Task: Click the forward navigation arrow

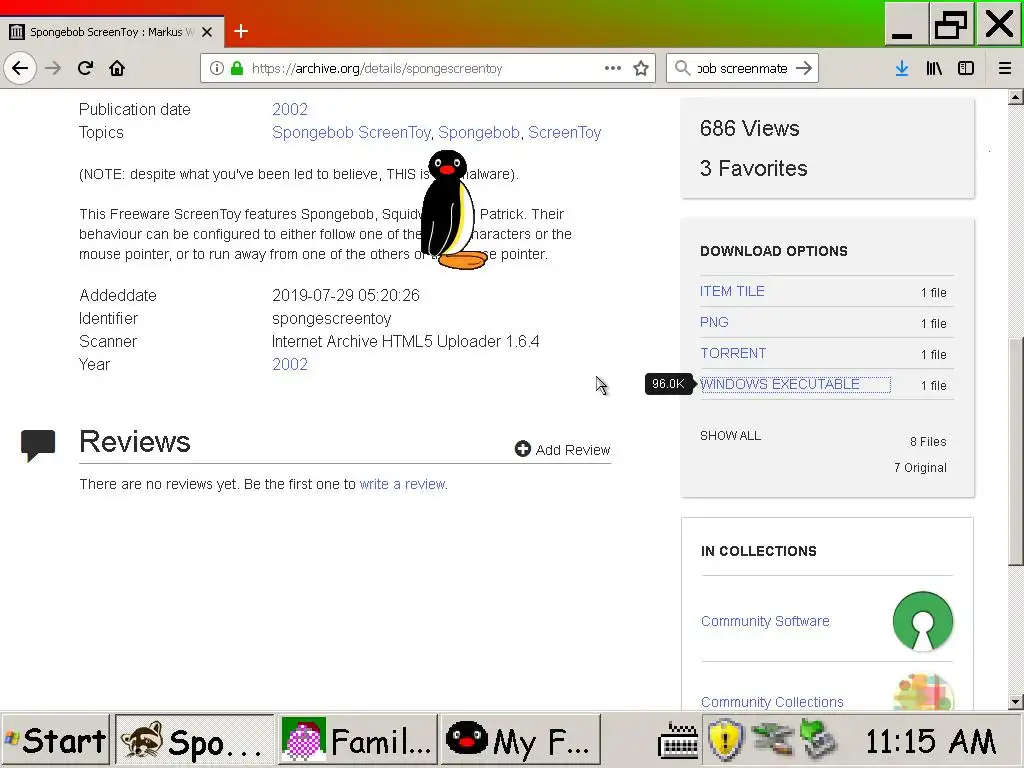Action: click(x=53, y=69)
